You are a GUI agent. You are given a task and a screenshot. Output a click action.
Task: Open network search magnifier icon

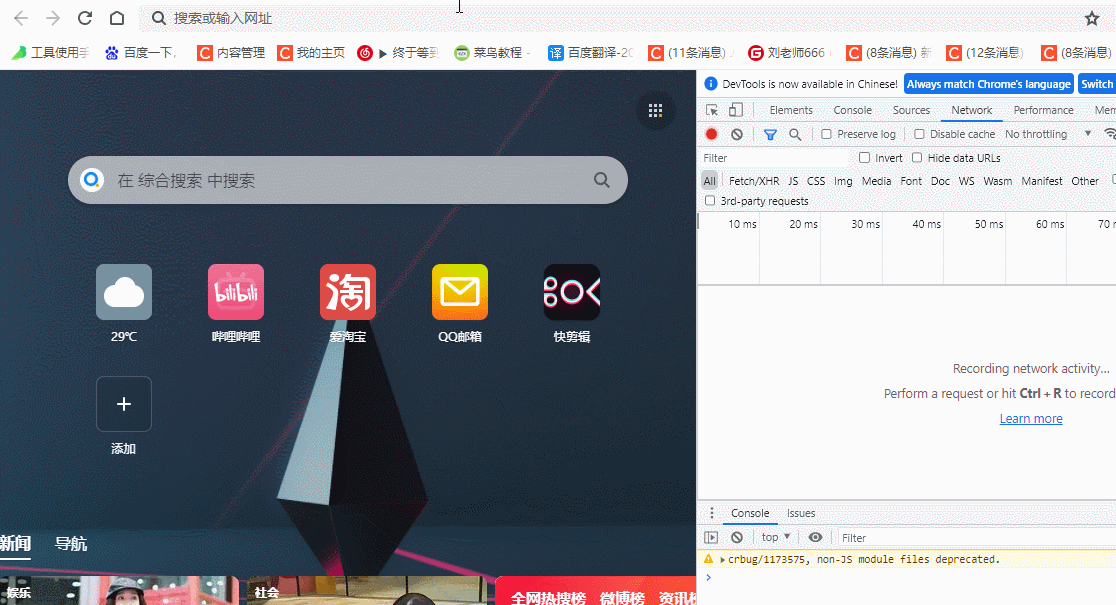[x=795, y=134]
